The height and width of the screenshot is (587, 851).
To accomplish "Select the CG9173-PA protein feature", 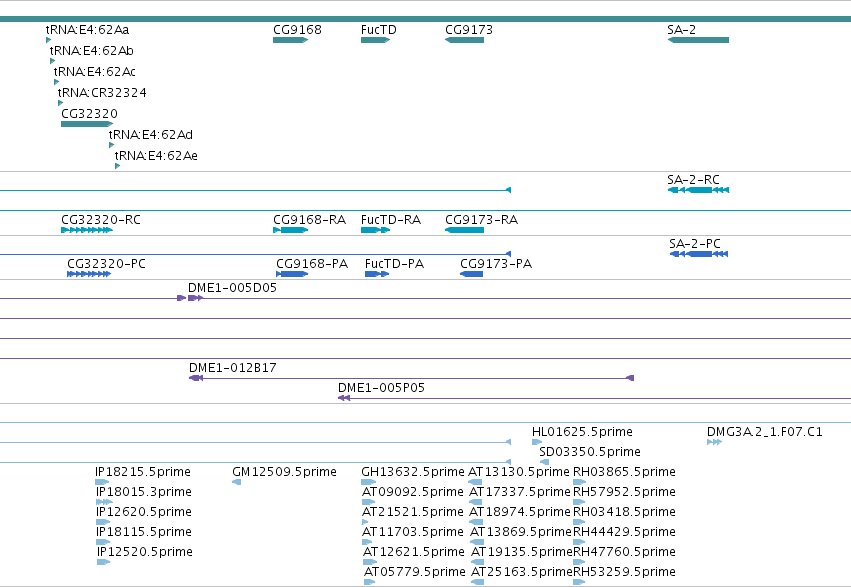I will point(471,274).
